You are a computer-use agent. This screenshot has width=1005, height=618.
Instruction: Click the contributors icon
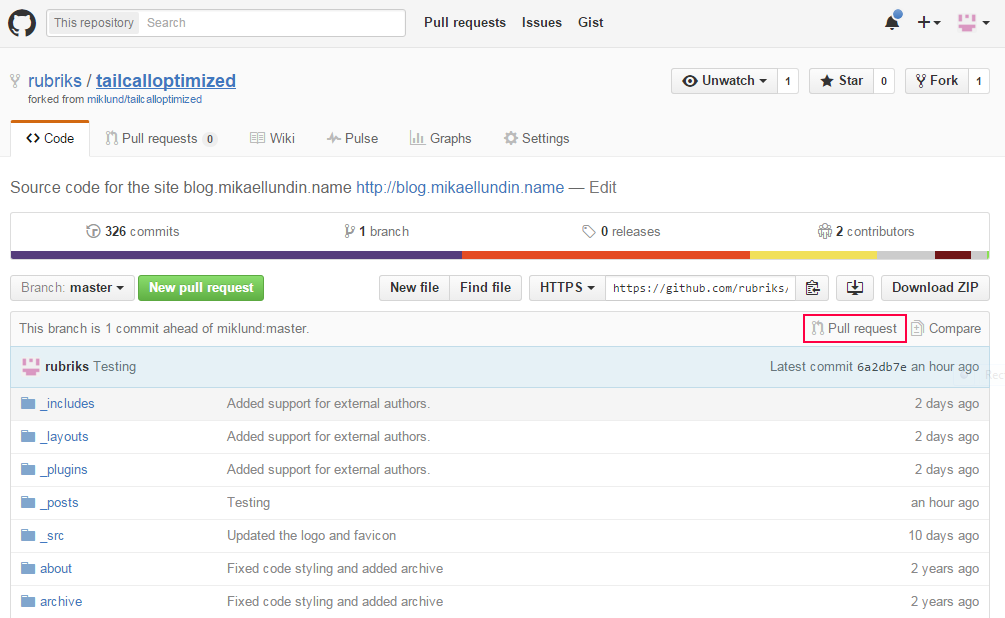[x=824, y=231]
